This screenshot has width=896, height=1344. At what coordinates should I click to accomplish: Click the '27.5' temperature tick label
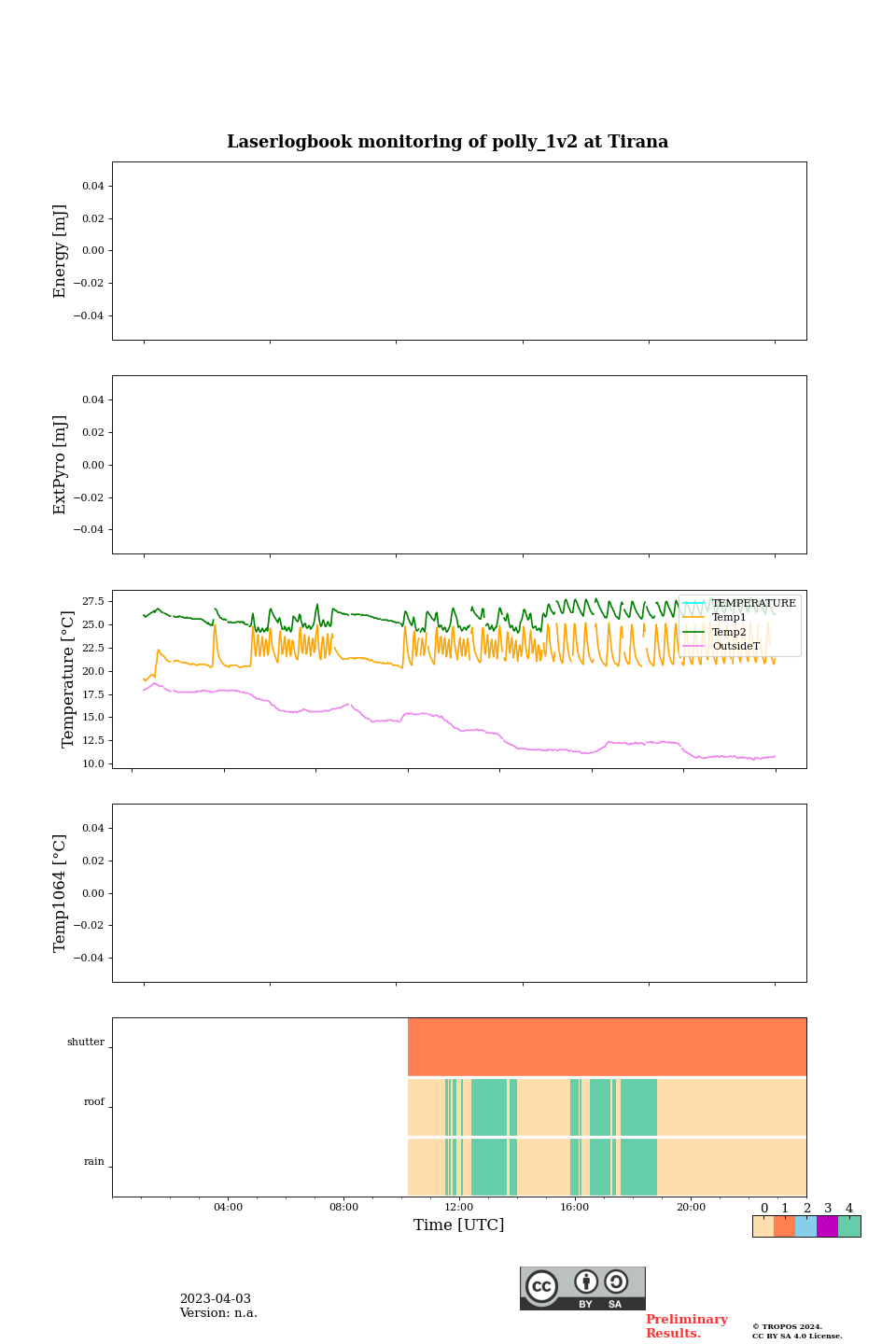click(x=93, y=602)
